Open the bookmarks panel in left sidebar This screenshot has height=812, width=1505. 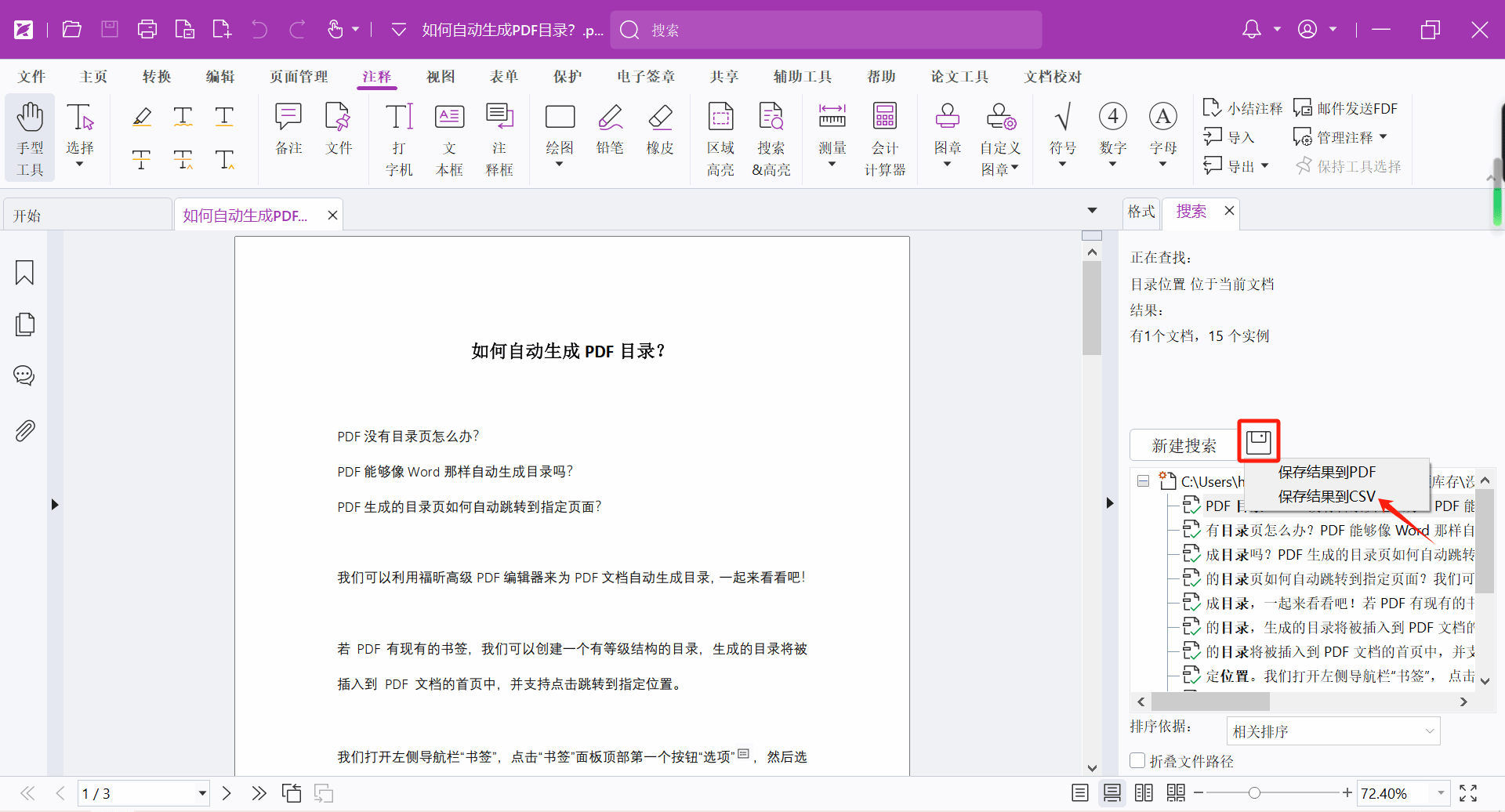click(x=24, y=273)
